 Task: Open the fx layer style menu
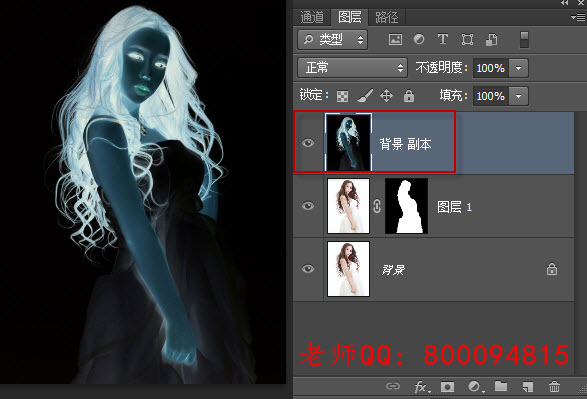tap(422, 387)
